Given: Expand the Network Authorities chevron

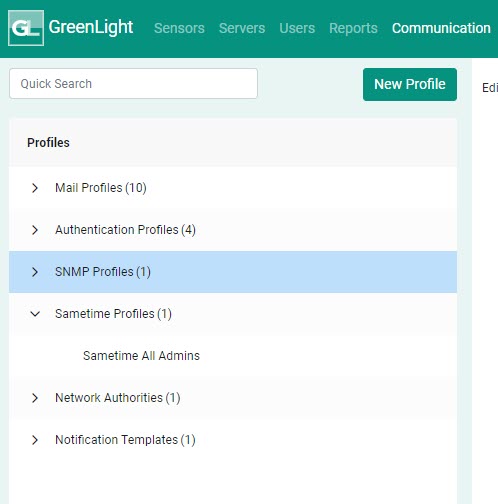Looking at the screenshot, I should click(35, 398).
